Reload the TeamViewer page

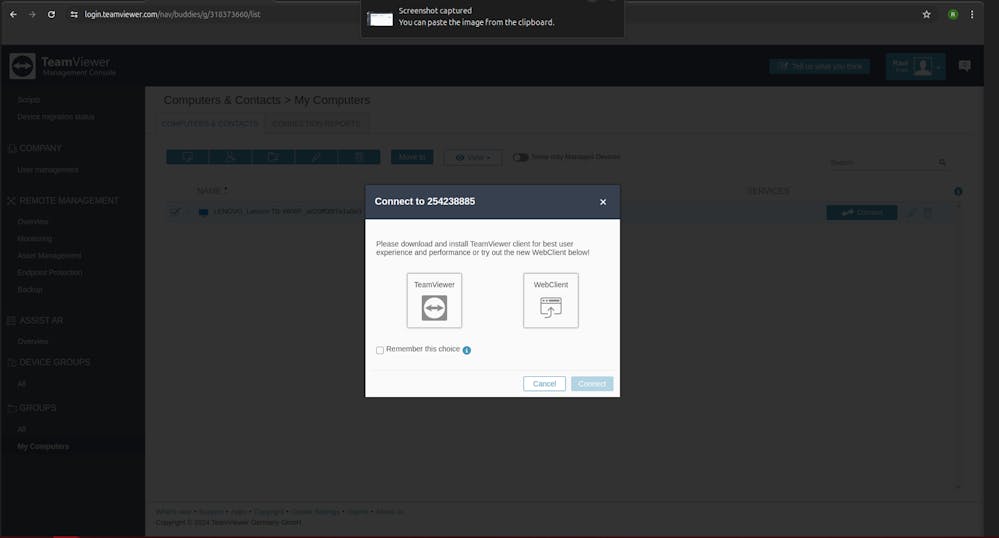tap(51, 14)
